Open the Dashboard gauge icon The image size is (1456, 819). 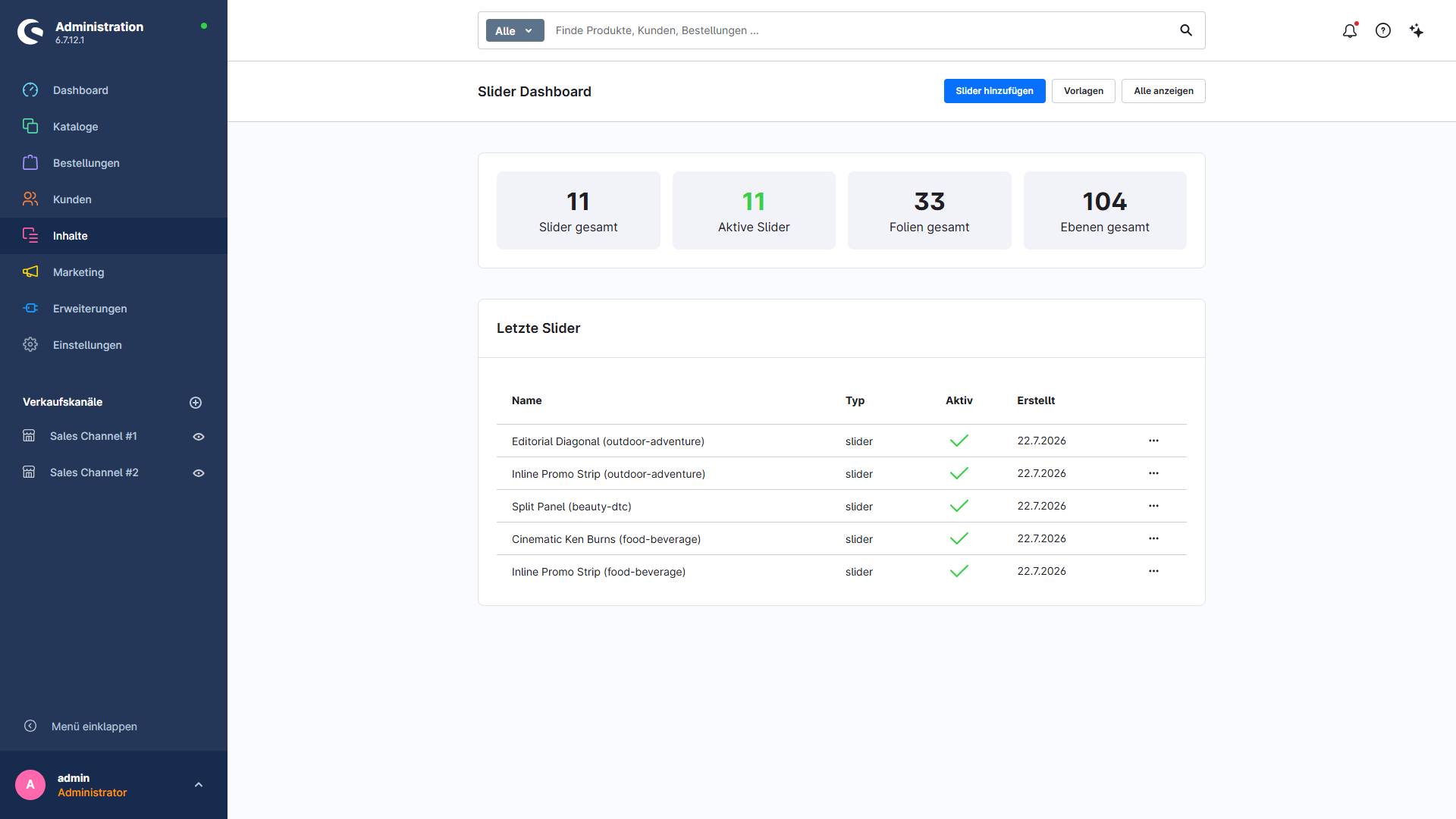click(30, 90)
